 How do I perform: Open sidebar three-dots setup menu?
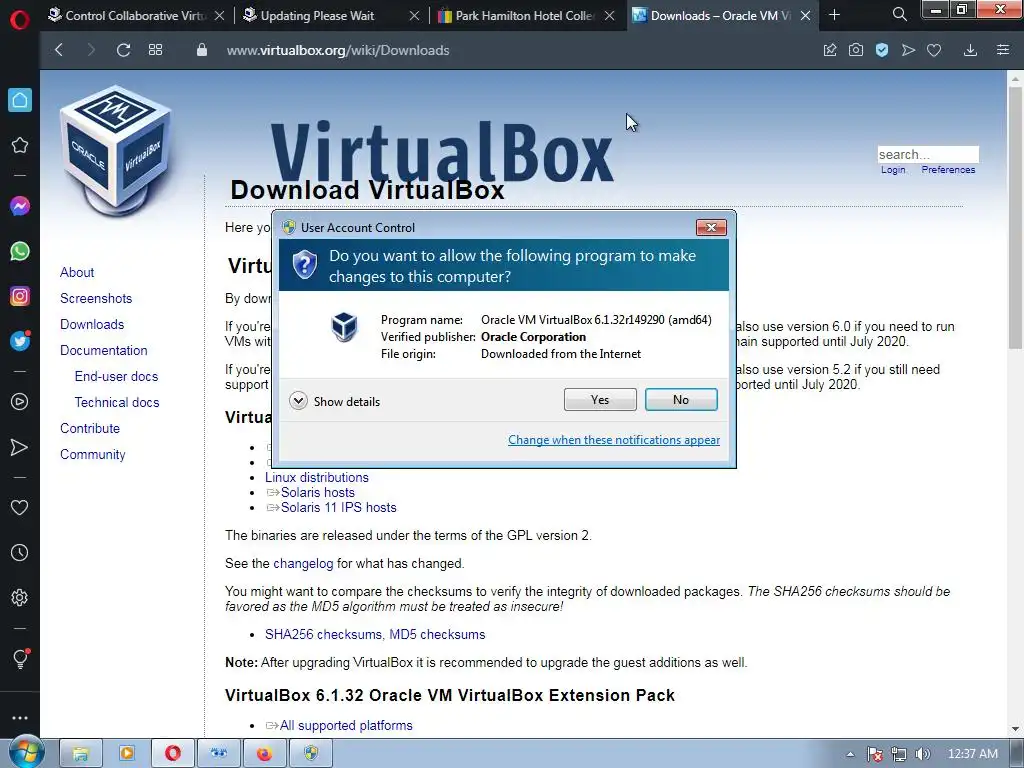(x=20, y=718)
